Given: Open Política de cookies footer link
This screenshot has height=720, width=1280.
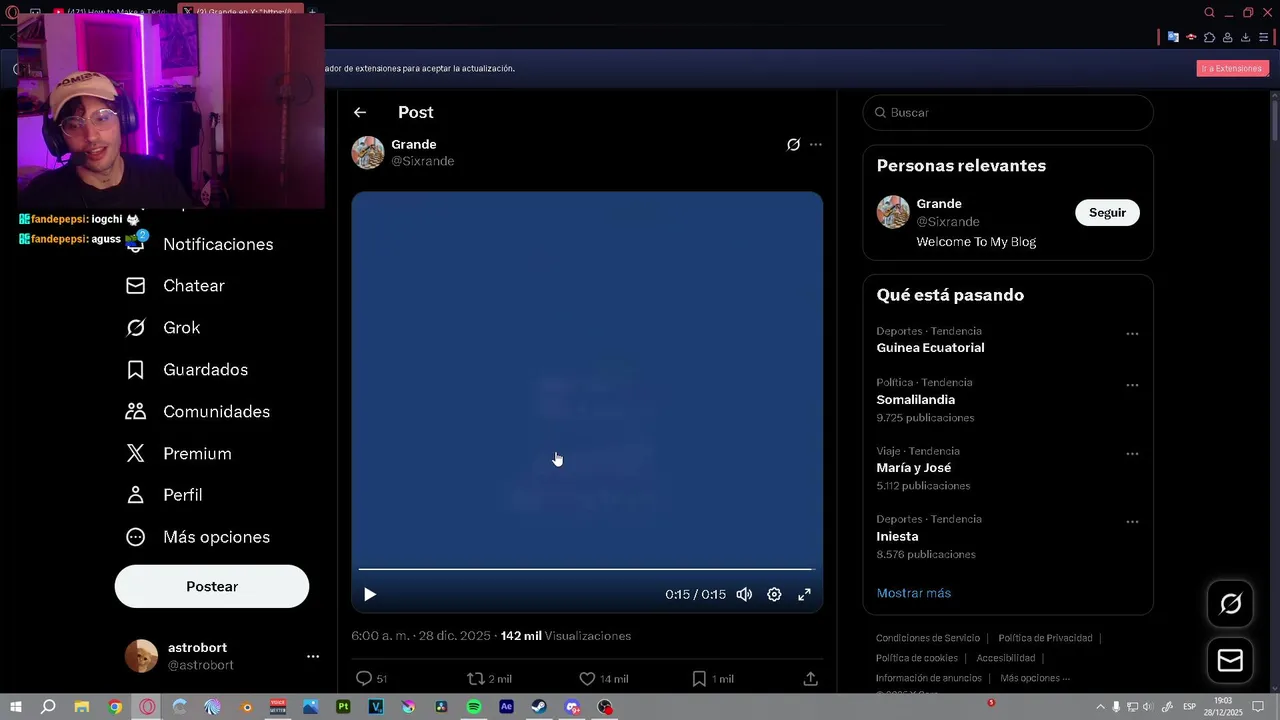Looking at the screenshot, I should tap(917, 658).
